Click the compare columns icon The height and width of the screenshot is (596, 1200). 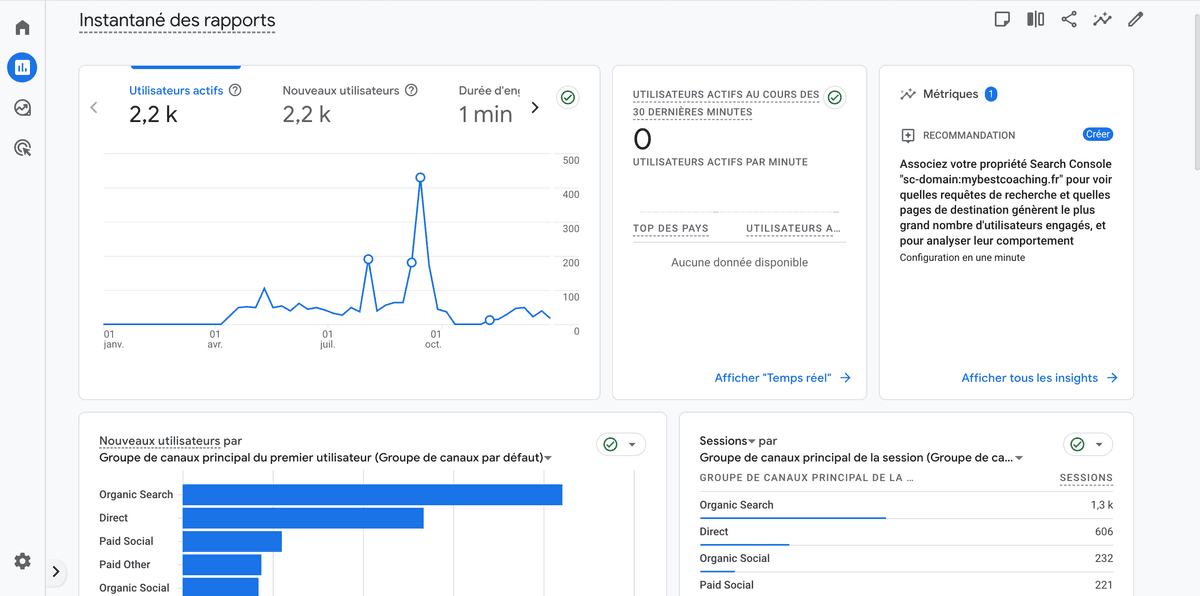pyautogui.click(x=1035, y=19)
